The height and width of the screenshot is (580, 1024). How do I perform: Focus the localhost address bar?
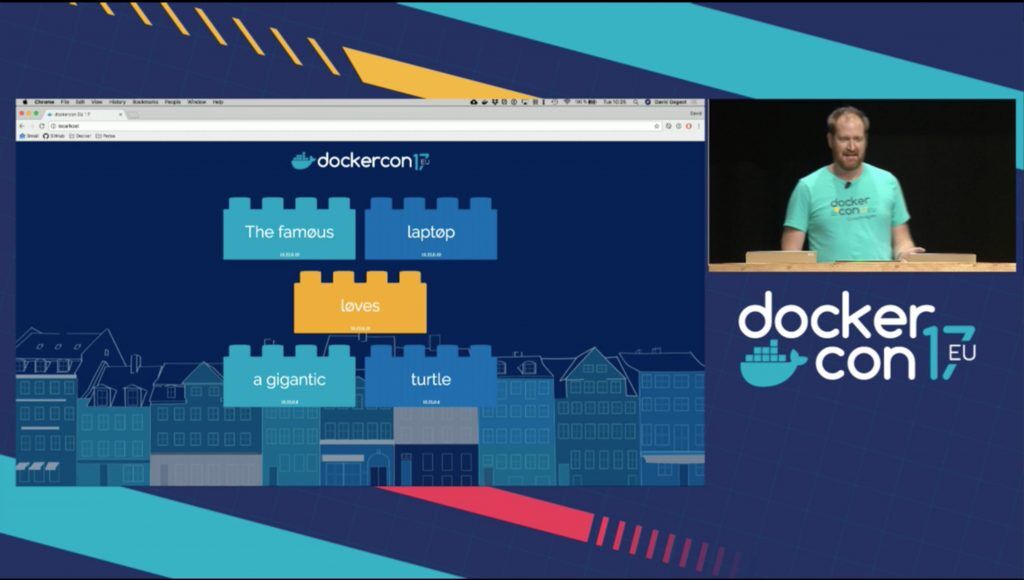tap(357, 126)
